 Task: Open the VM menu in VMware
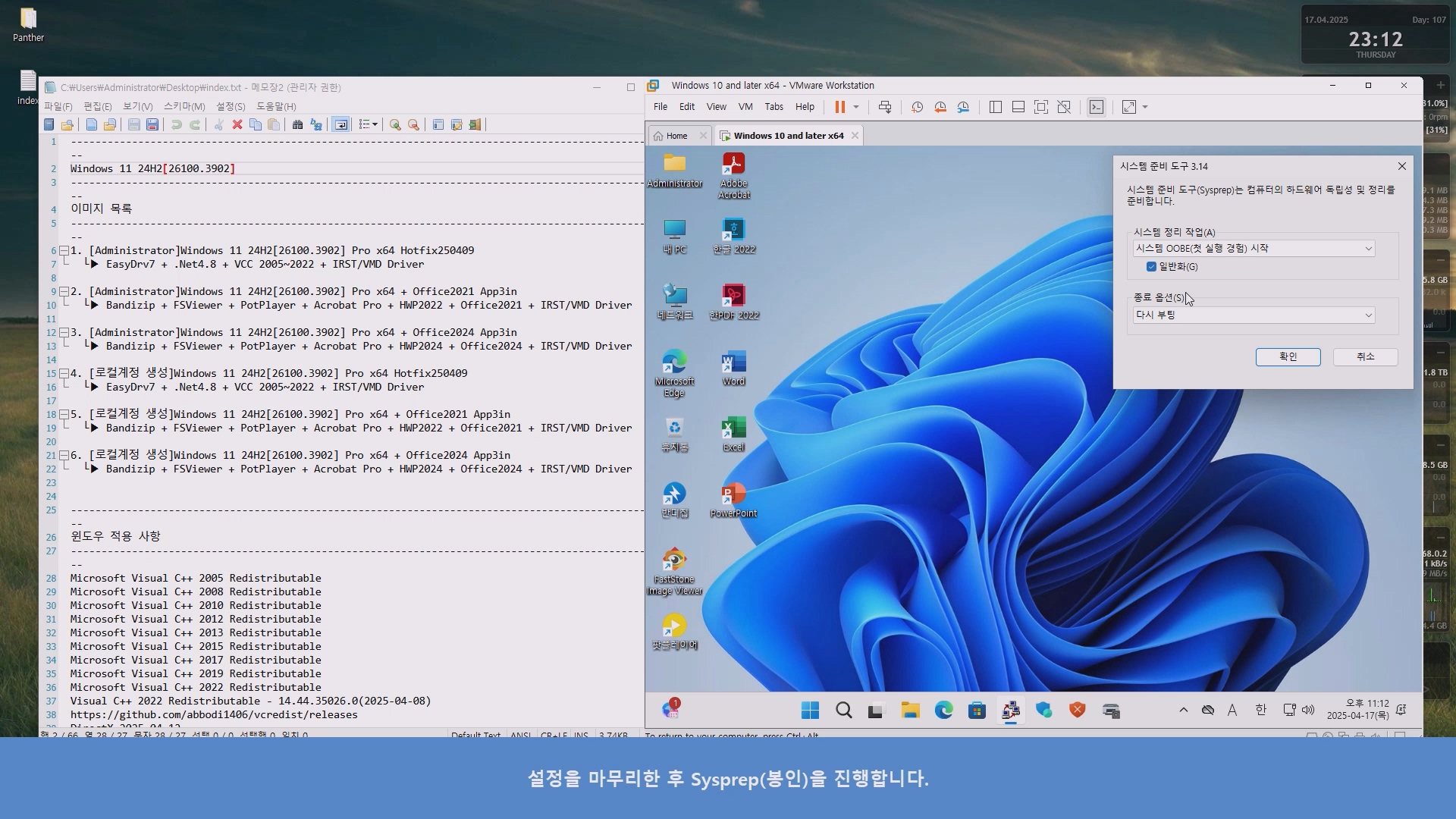tap(745, 107)
